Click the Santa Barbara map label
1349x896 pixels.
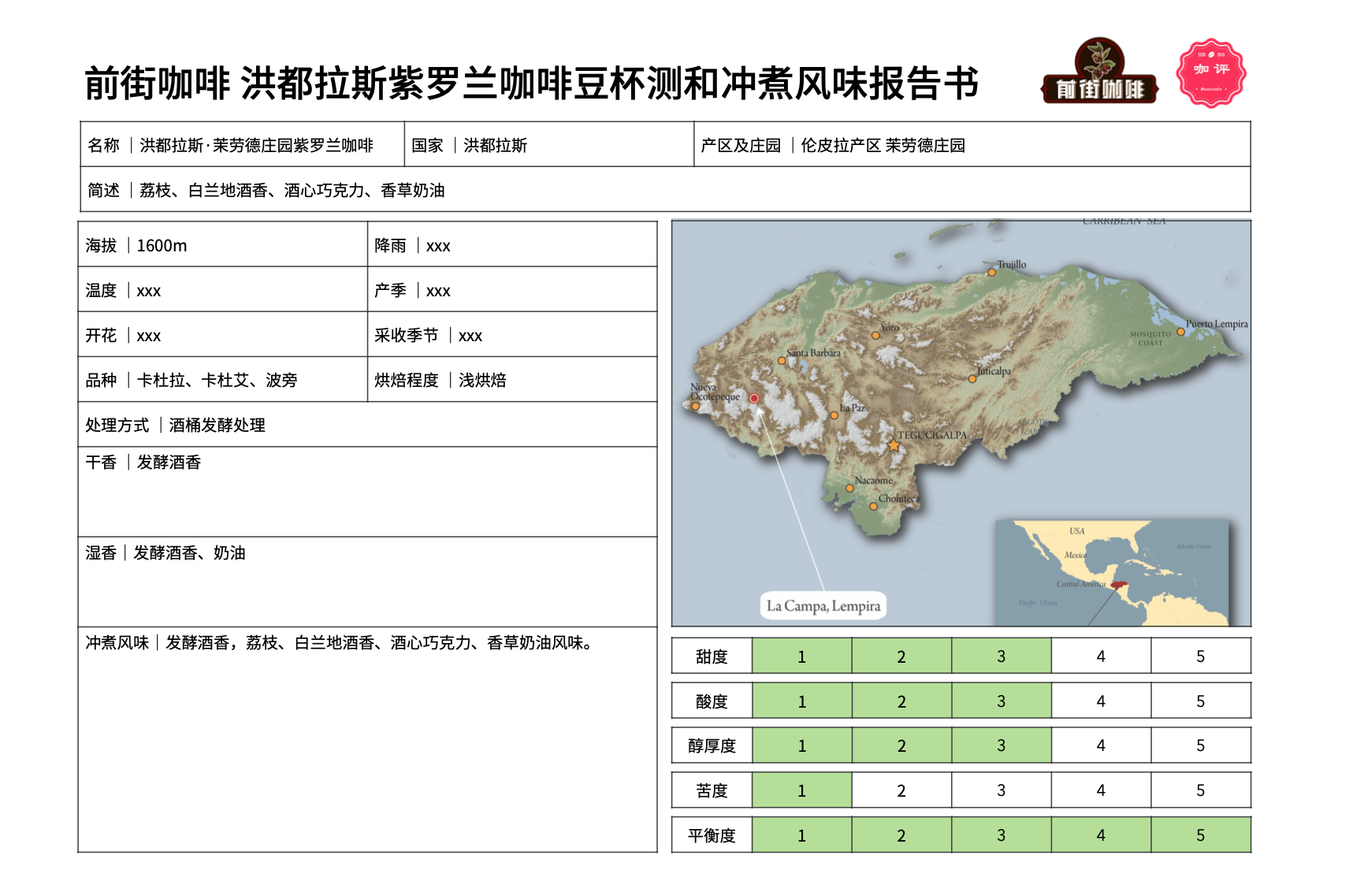813,353
